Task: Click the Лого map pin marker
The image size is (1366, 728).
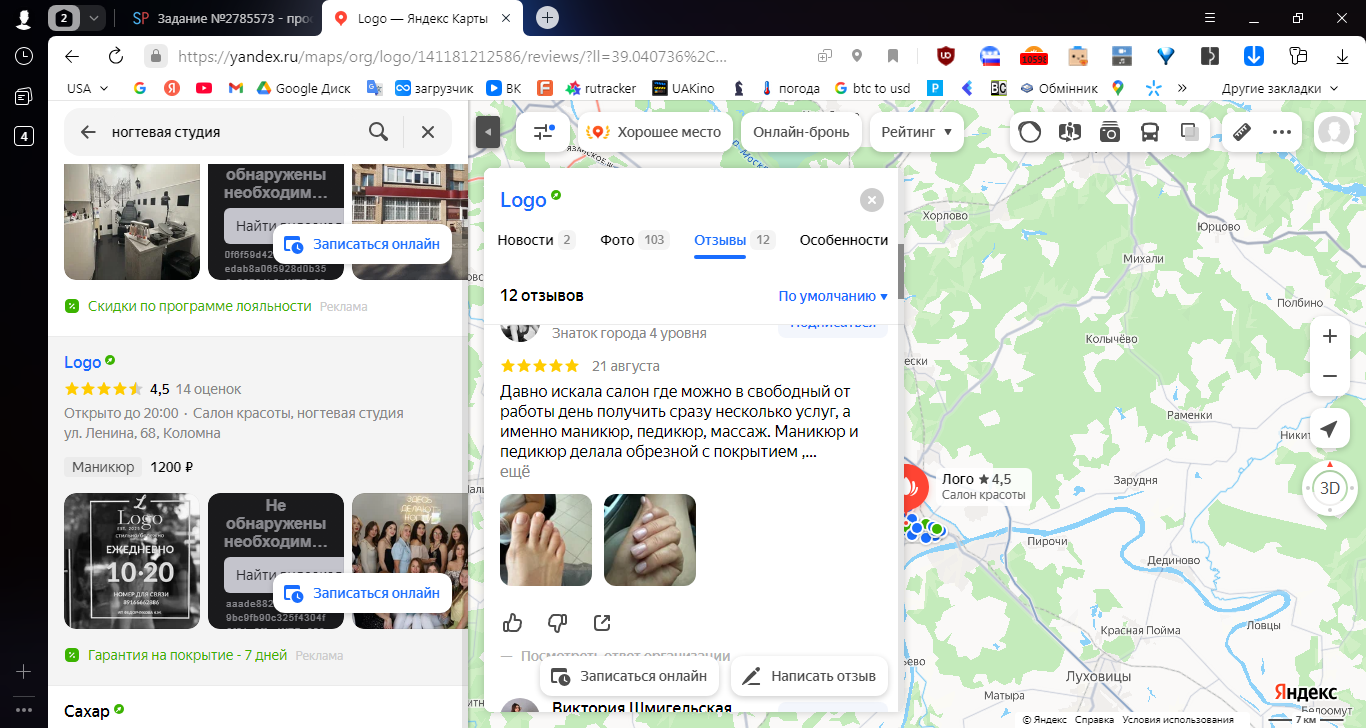Action: 910,487
